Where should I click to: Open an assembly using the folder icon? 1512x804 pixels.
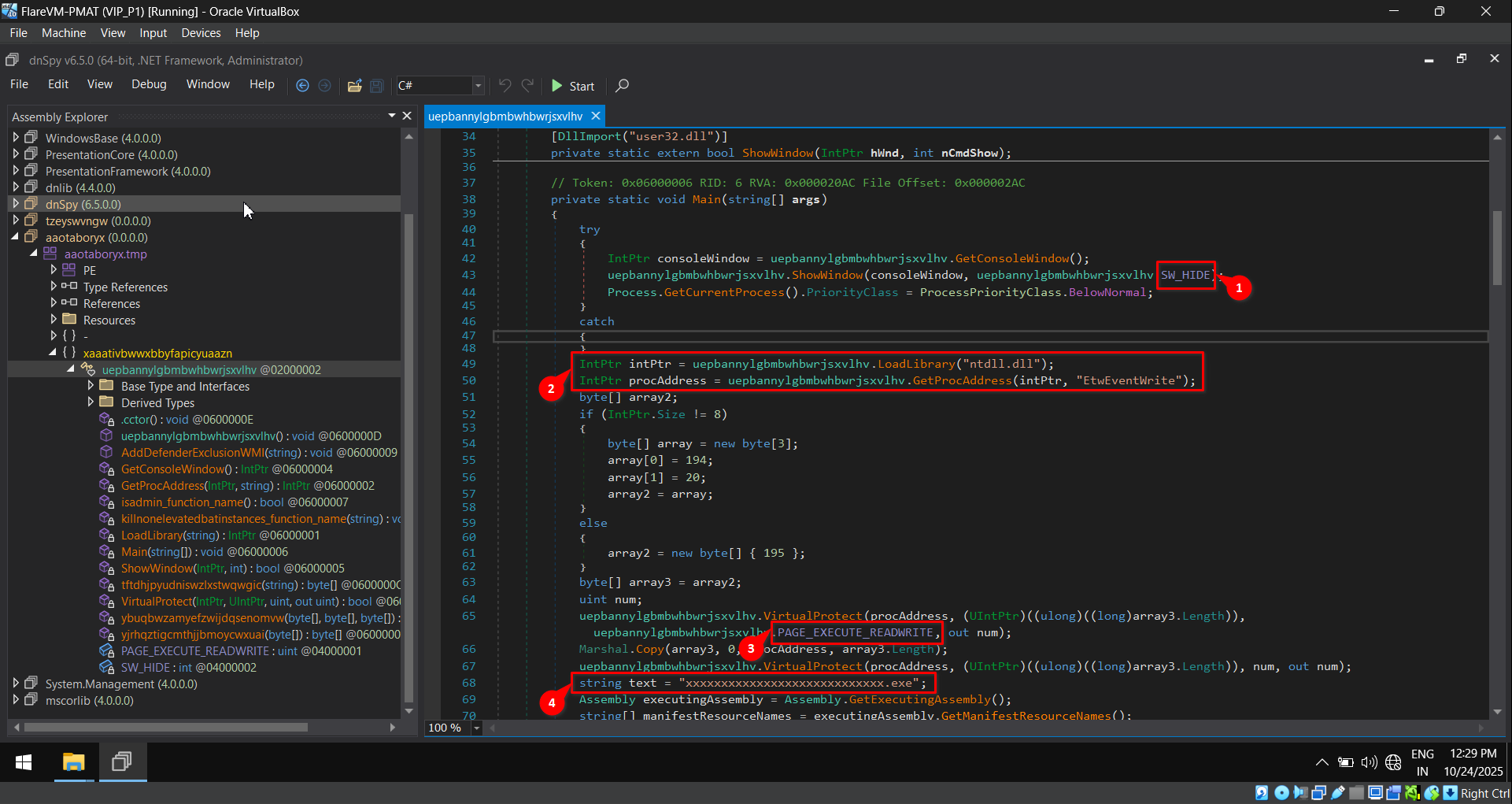(356, 86)
